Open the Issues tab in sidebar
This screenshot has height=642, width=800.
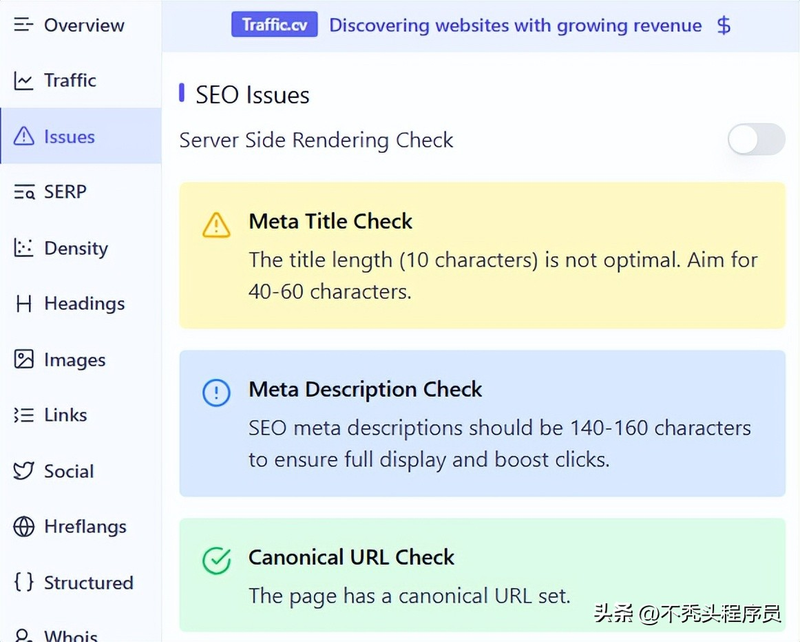(69, 137)
